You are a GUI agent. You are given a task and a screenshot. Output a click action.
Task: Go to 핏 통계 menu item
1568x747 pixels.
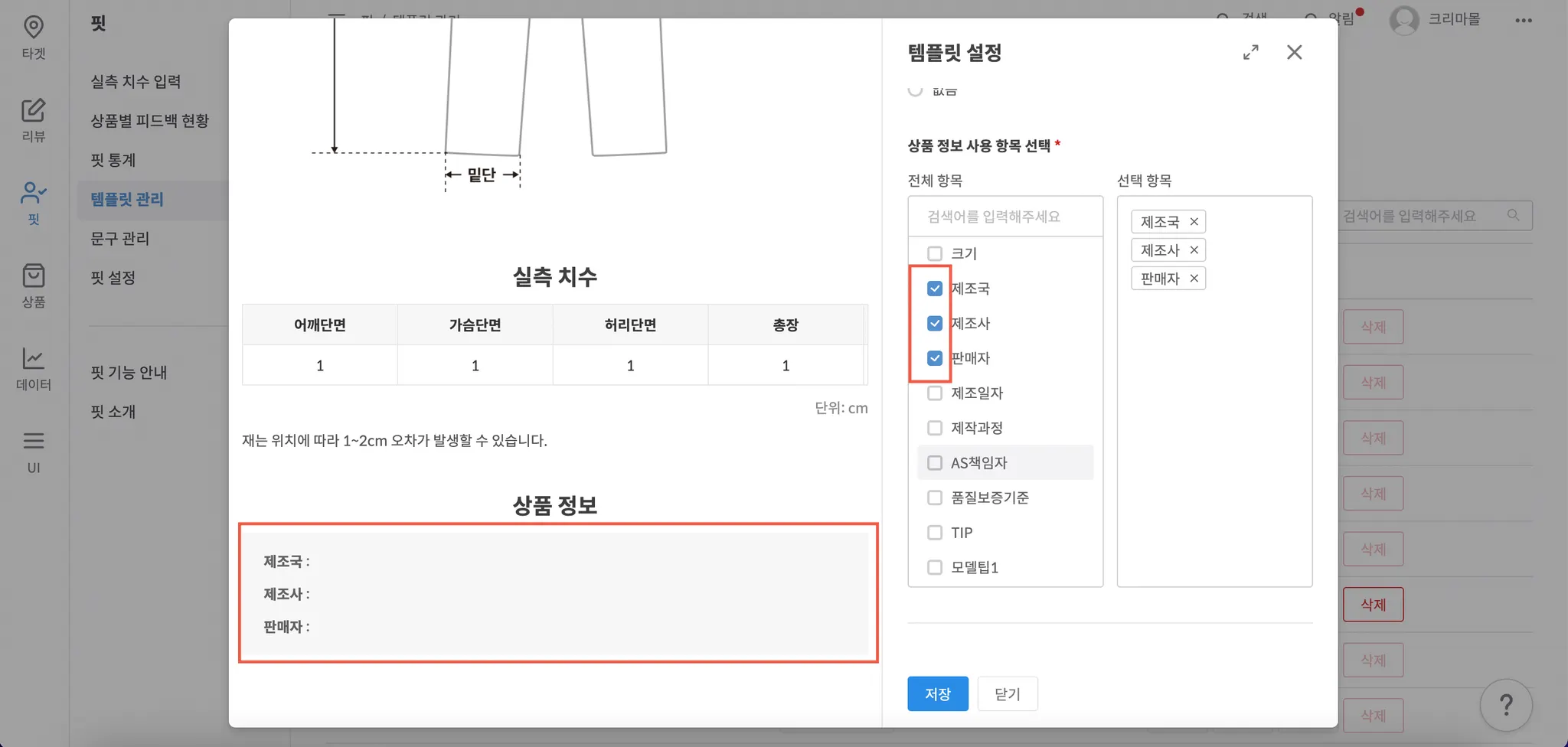click(113, 160)
